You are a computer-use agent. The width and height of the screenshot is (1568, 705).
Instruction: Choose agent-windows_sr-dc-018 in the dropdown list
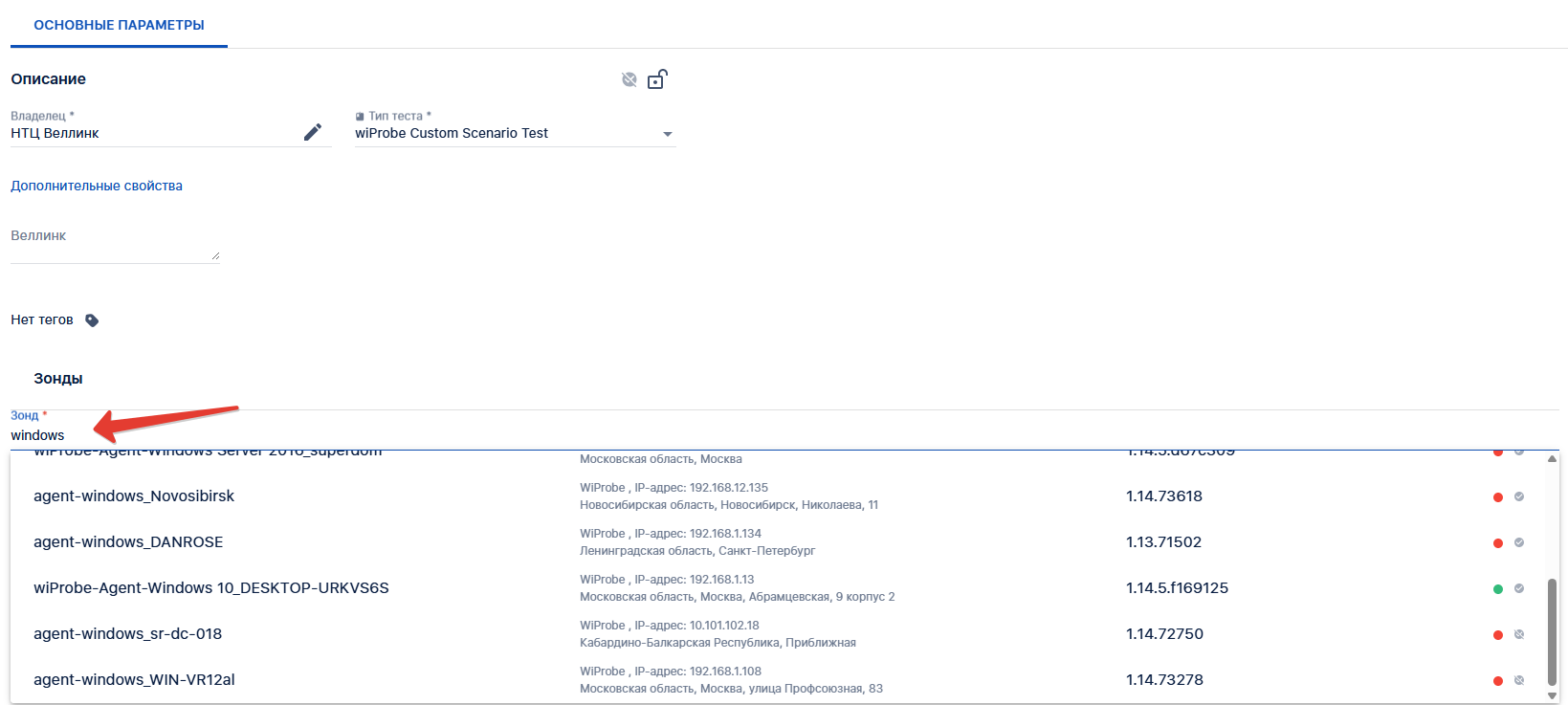(x=127, y=634)
